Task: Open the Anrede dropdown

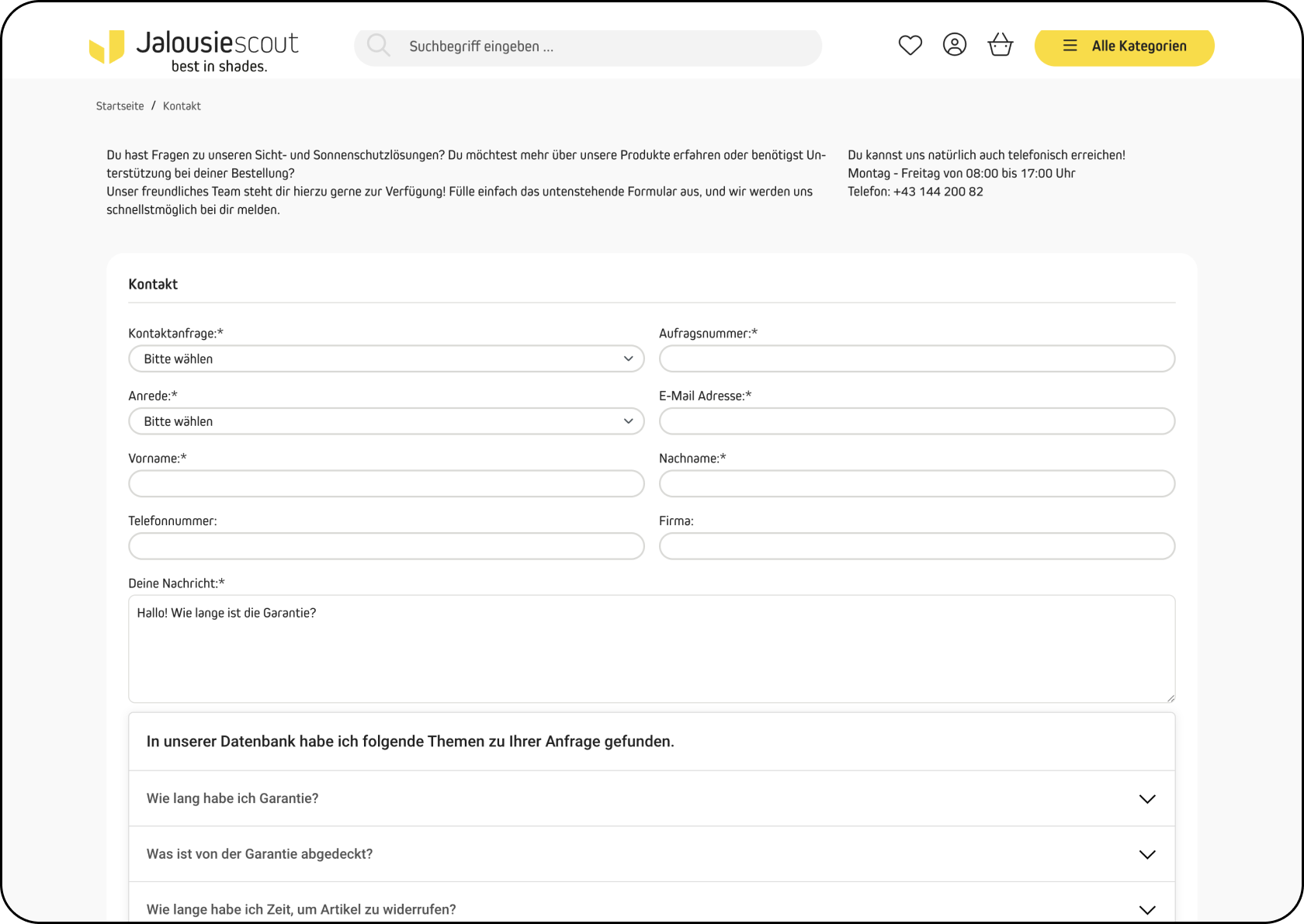Action: pyautogui.click(x=386, y=421)
